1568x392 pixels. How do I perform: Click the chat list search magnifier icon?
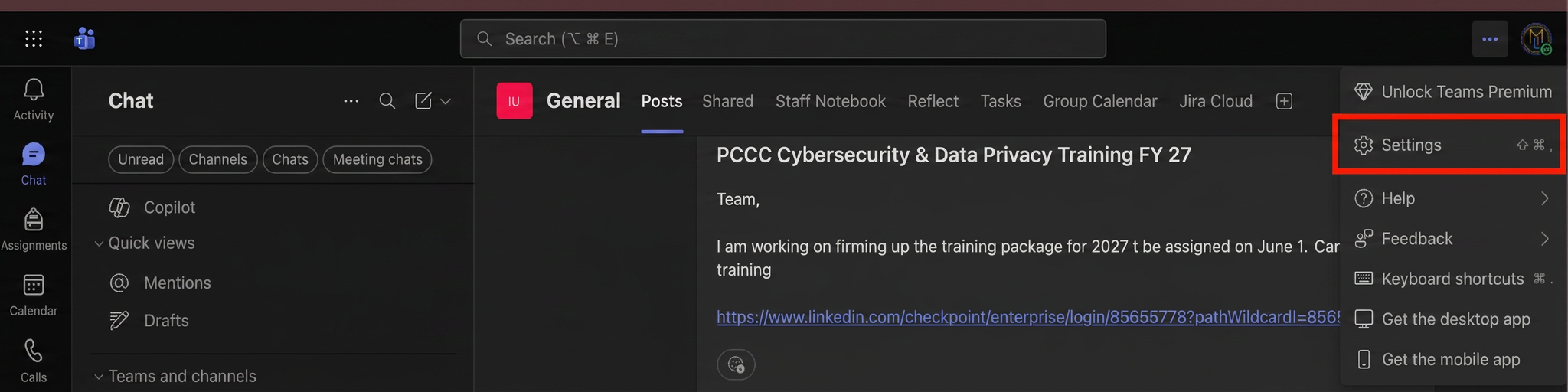[x=387, y=101]
